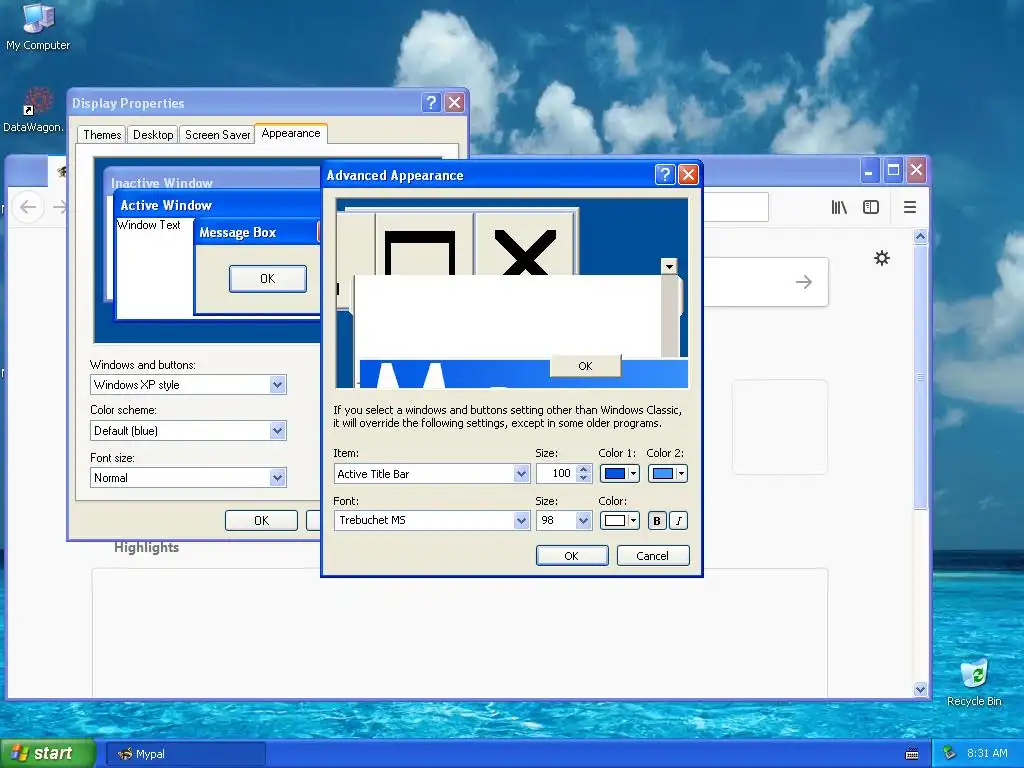Click the system tray icon beside the clock
The height and width of the screenshot is (768, 1024).
click(x=950, y=753)
